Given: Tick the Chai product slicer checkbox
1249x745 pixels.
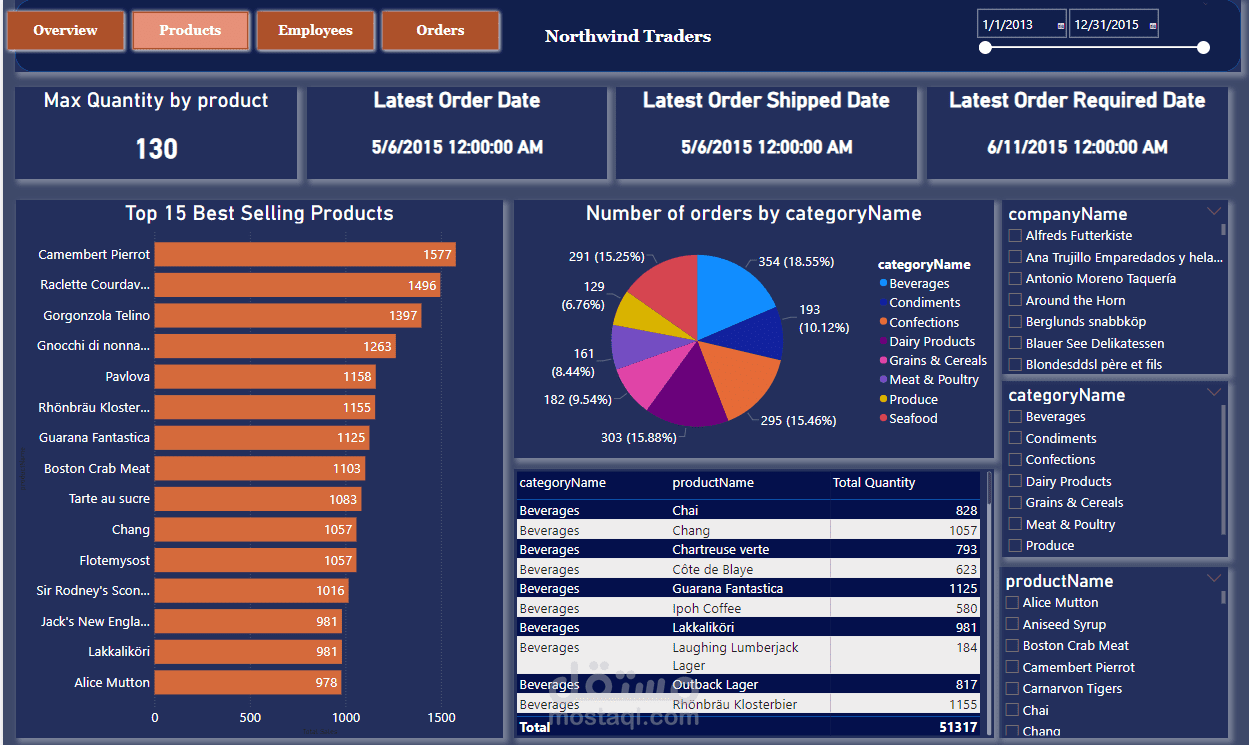Looking at the screenshot, I should tap(1012, 710).
